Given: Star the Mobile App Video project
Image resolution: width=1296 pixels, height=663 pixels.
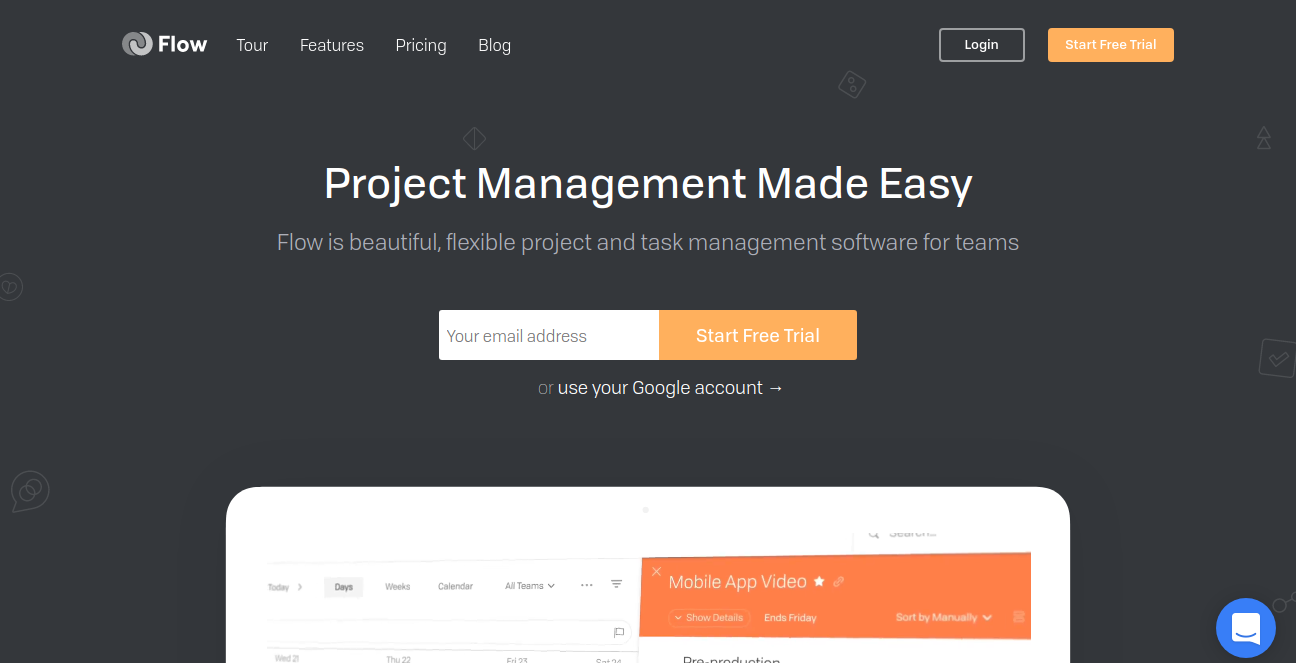Looking at the screenshot, I should (x=819, y=581).
